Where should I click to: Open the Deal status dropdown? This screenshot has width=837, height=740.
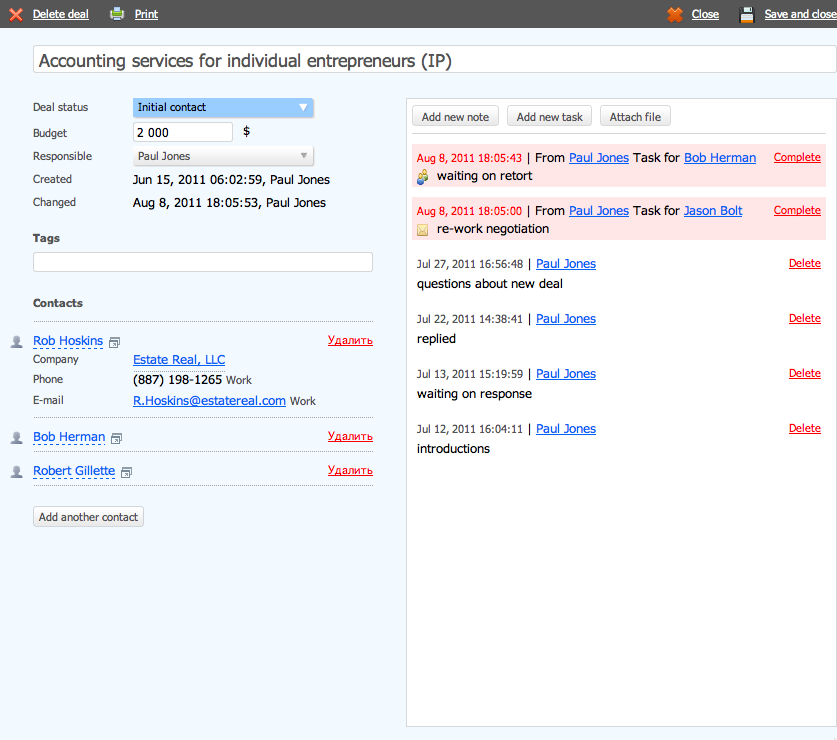(x=223, y=107)
